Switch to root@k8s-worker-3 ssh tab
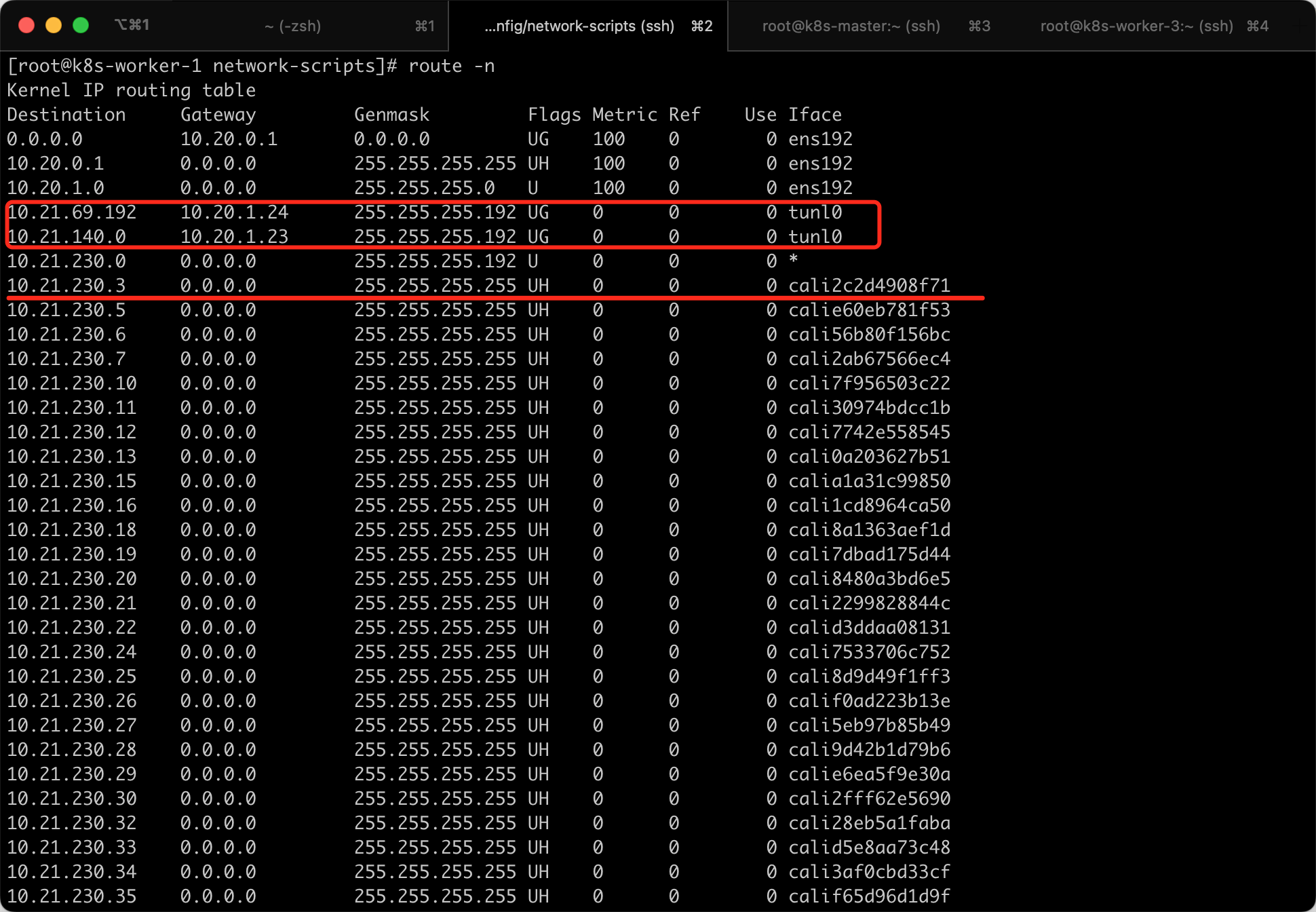 pyautogui.click(x=1136, y=26)
